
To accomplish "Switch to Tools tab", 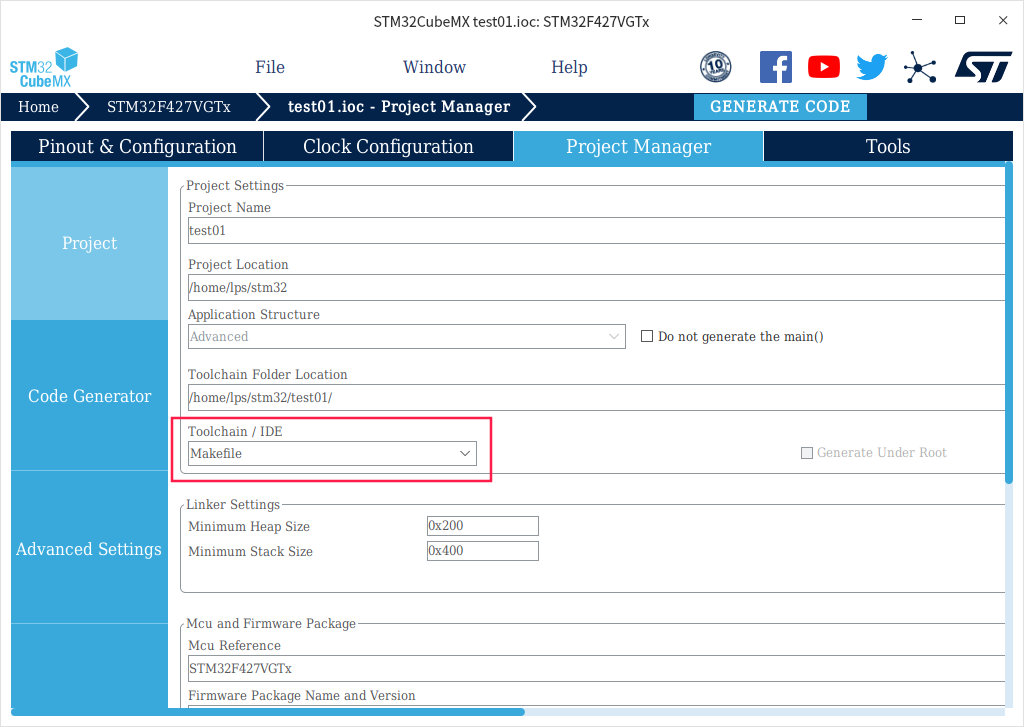I will click(888, 146).
